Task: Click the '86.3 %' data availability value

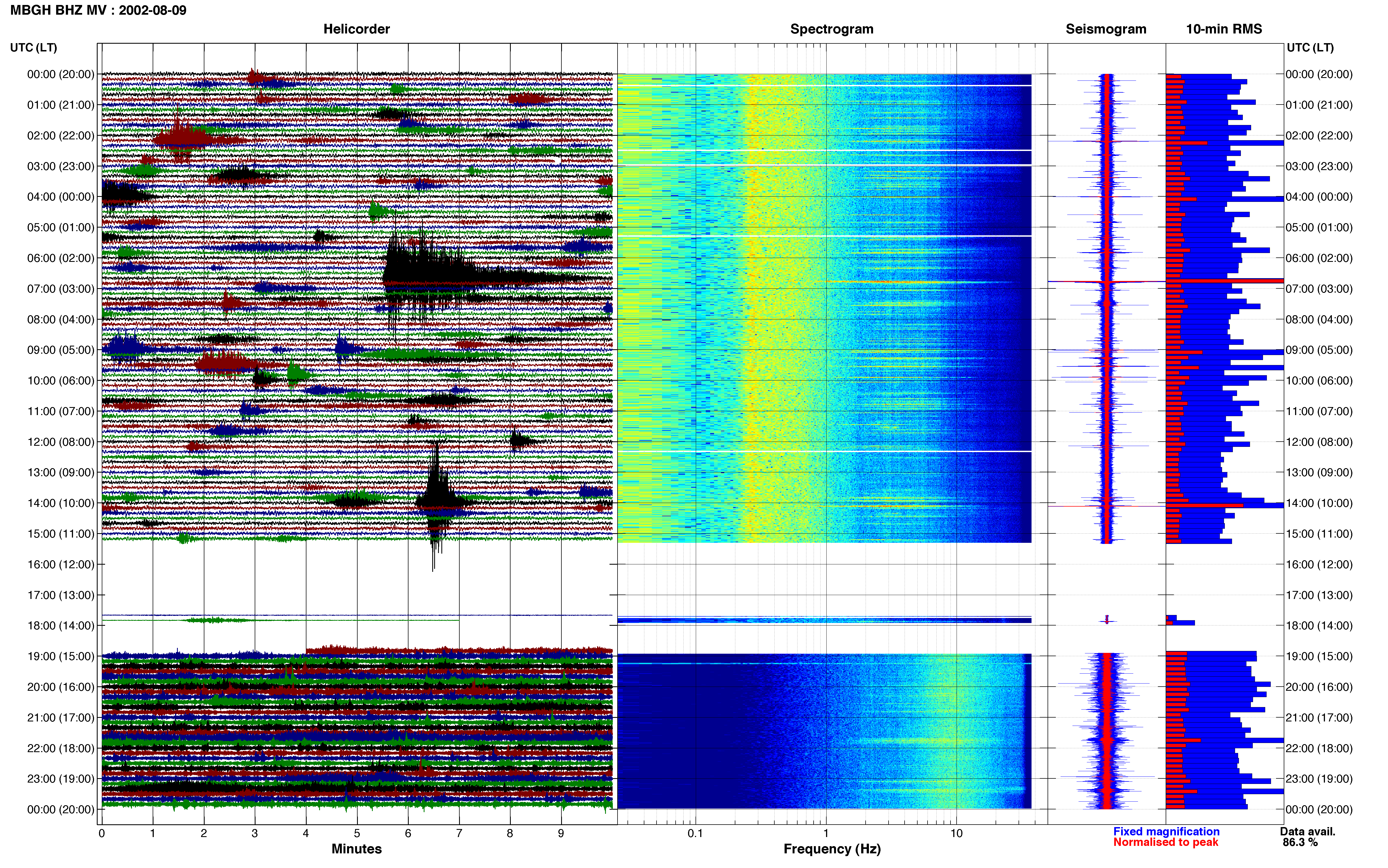Action: [1300, 842]
